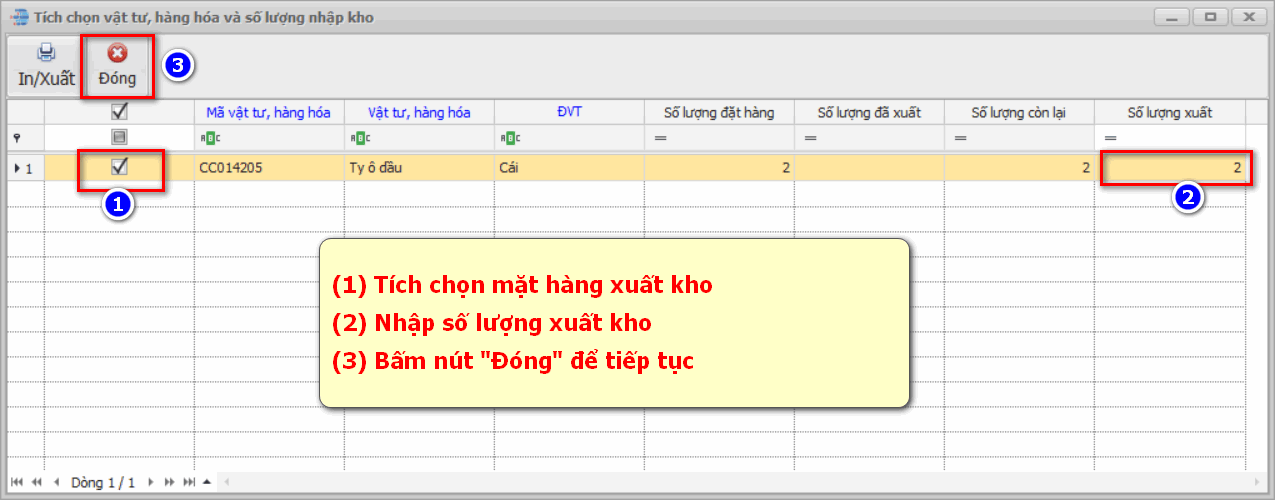1275x500 pixels.
Task: Click the red Đóng close icon
Action: click(117, 53)
